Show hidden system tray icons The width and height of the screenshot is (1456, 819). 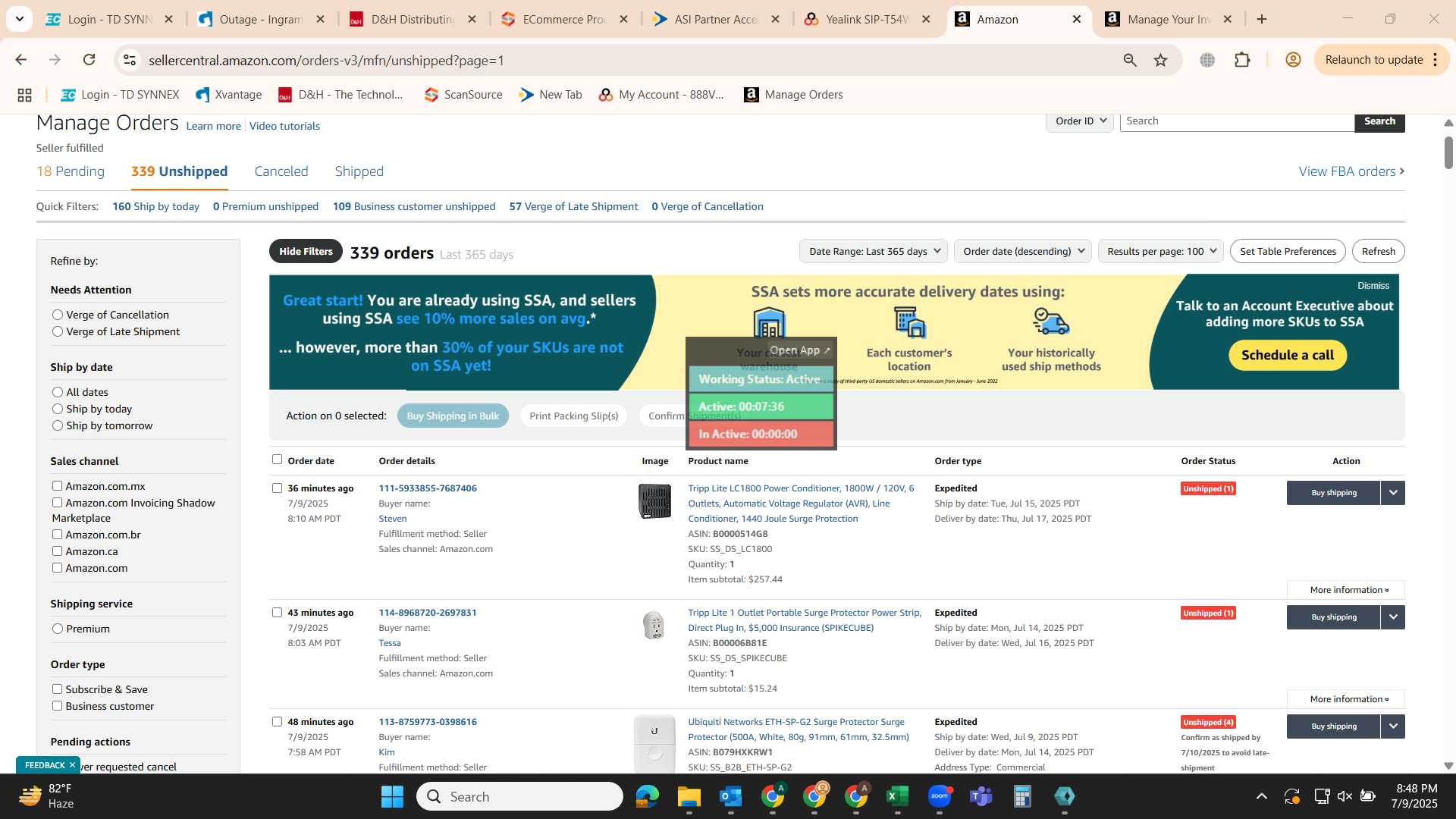click(1261, 796)
